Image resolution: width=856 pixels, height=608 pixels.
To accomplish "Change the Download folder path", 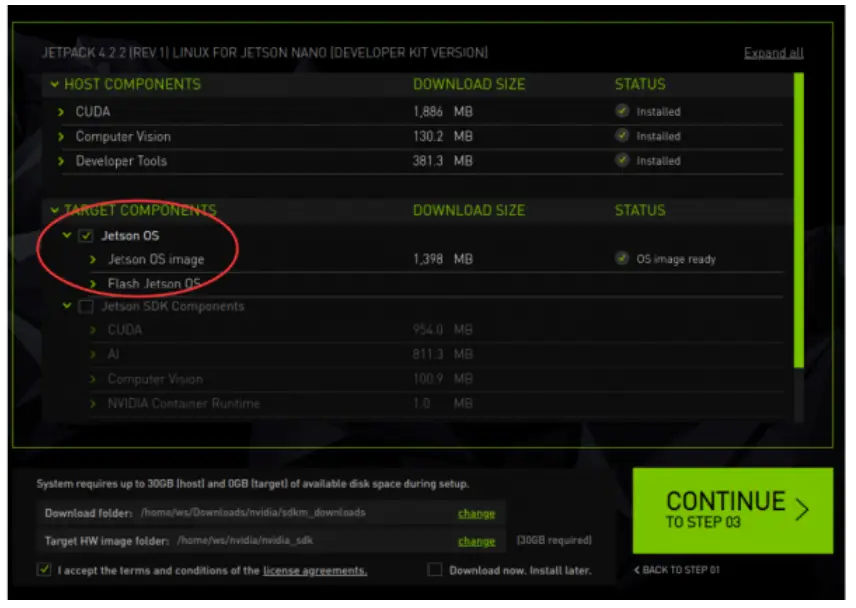I will pos(476,514).
